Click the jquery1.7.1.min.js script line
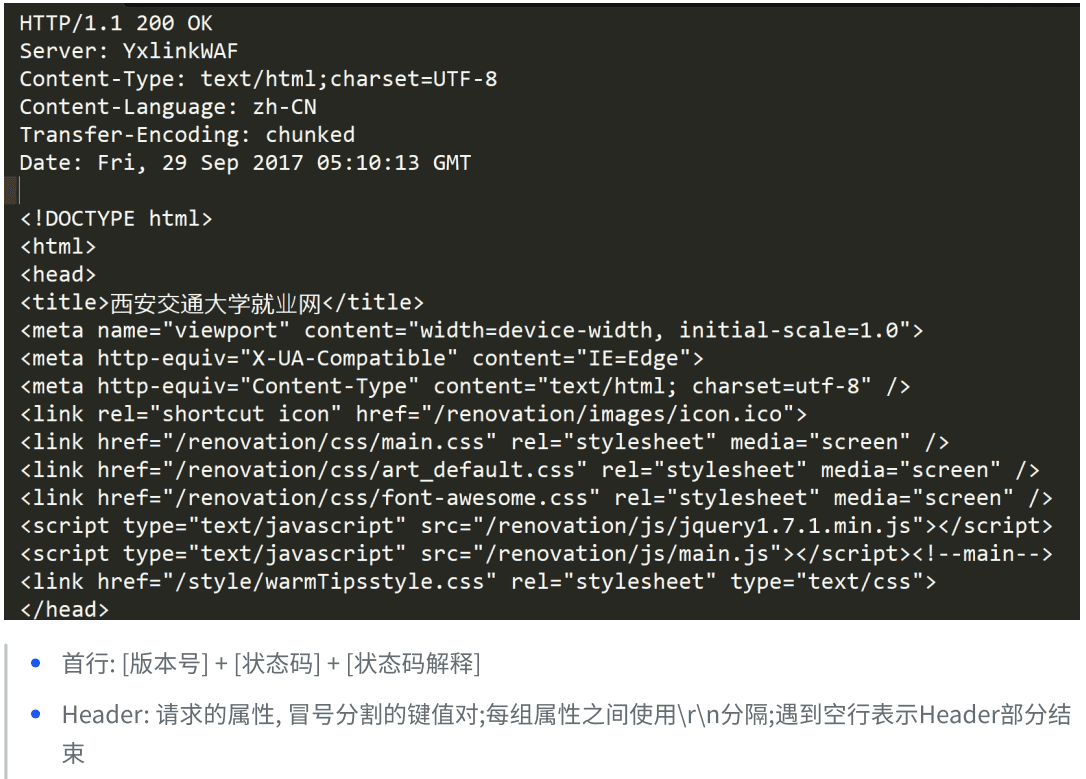Screen dimensions: 1086x779 point(536,525)
